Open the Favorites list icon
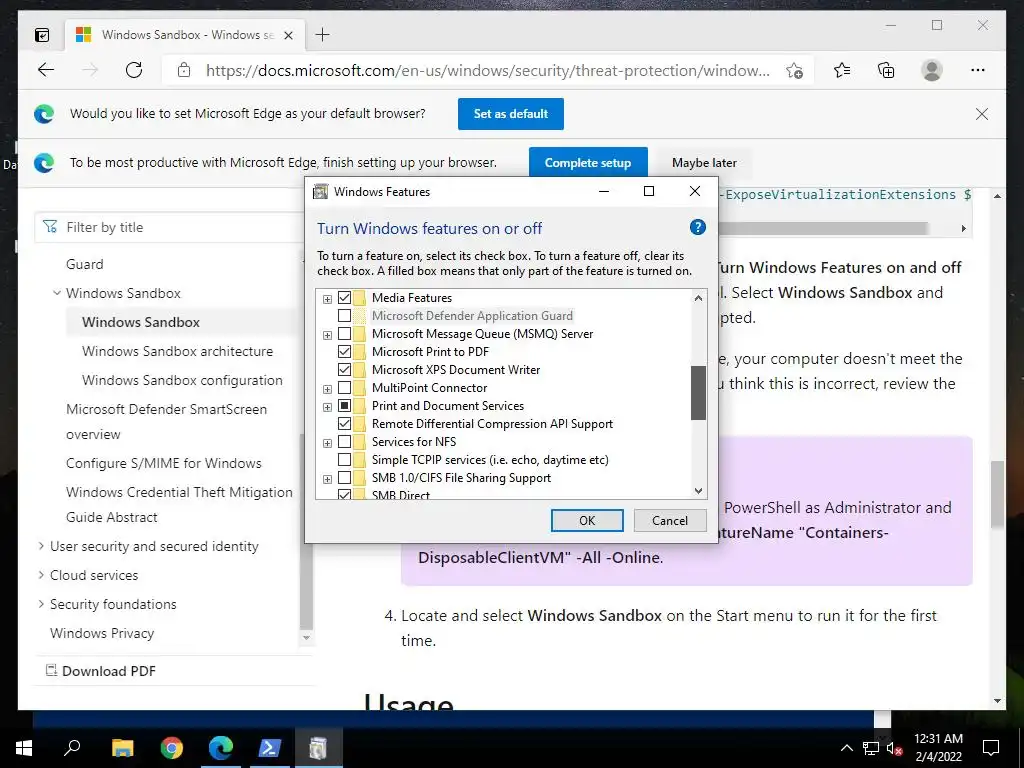 point(842,70)
